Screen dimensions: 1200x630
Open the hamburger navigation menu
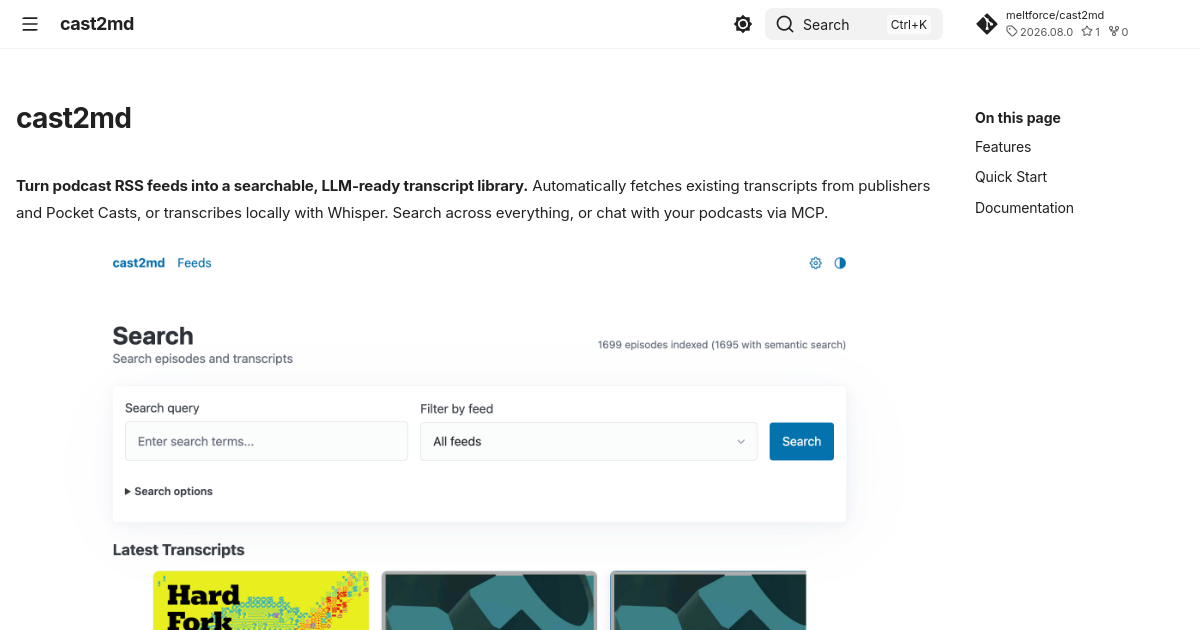coord(30,24)
